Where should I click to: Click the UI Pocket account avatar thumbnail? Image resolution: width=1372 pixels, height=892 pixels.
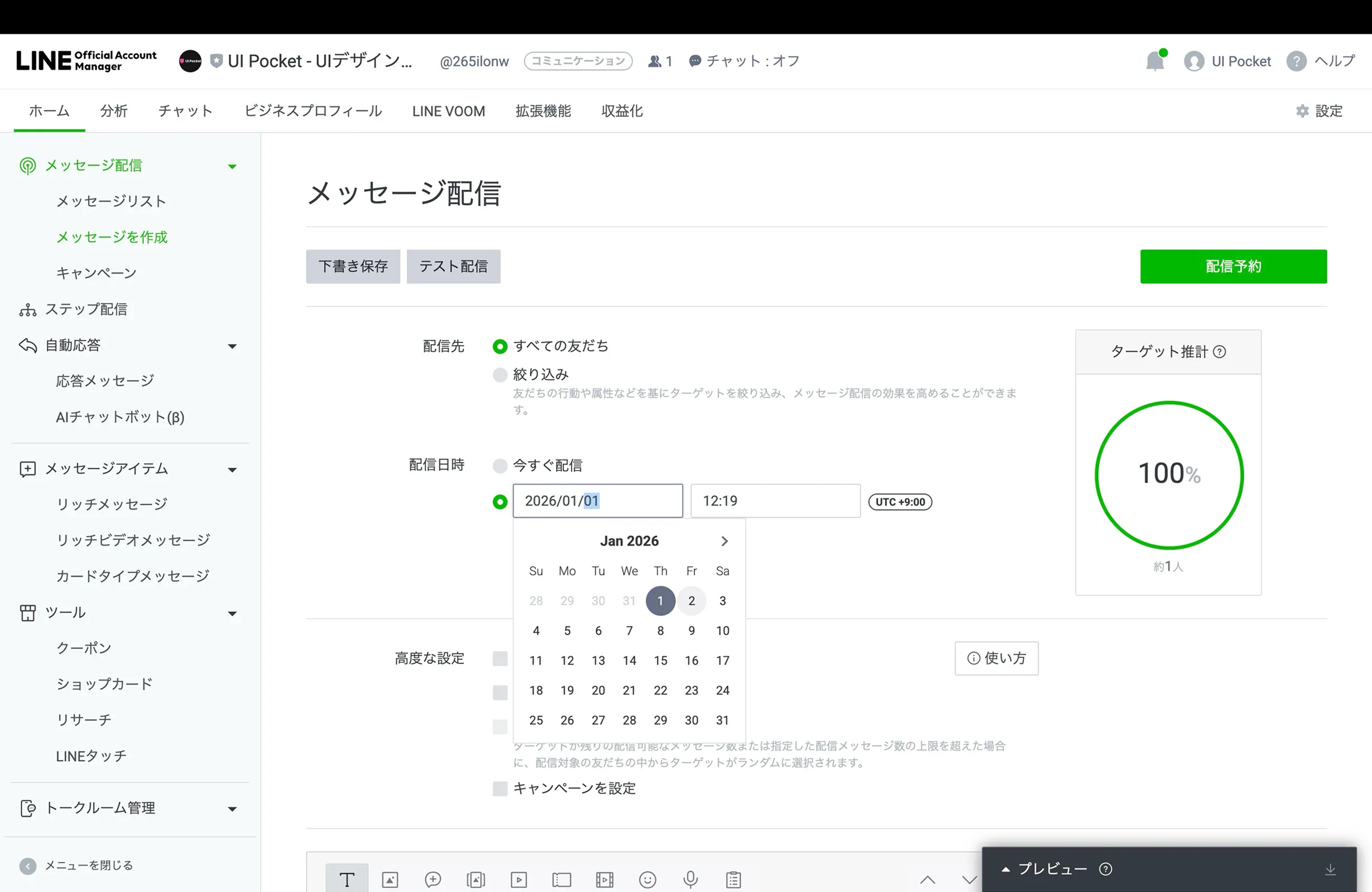coord(190,61)
